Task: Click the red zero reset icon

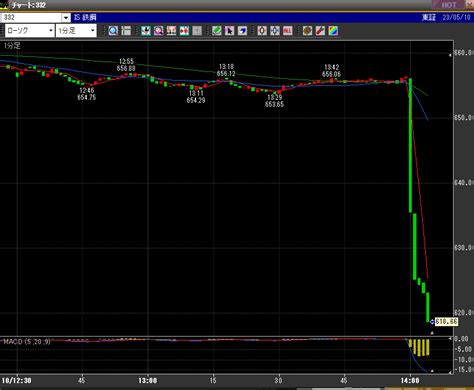Action: click(x=262, y=31)
